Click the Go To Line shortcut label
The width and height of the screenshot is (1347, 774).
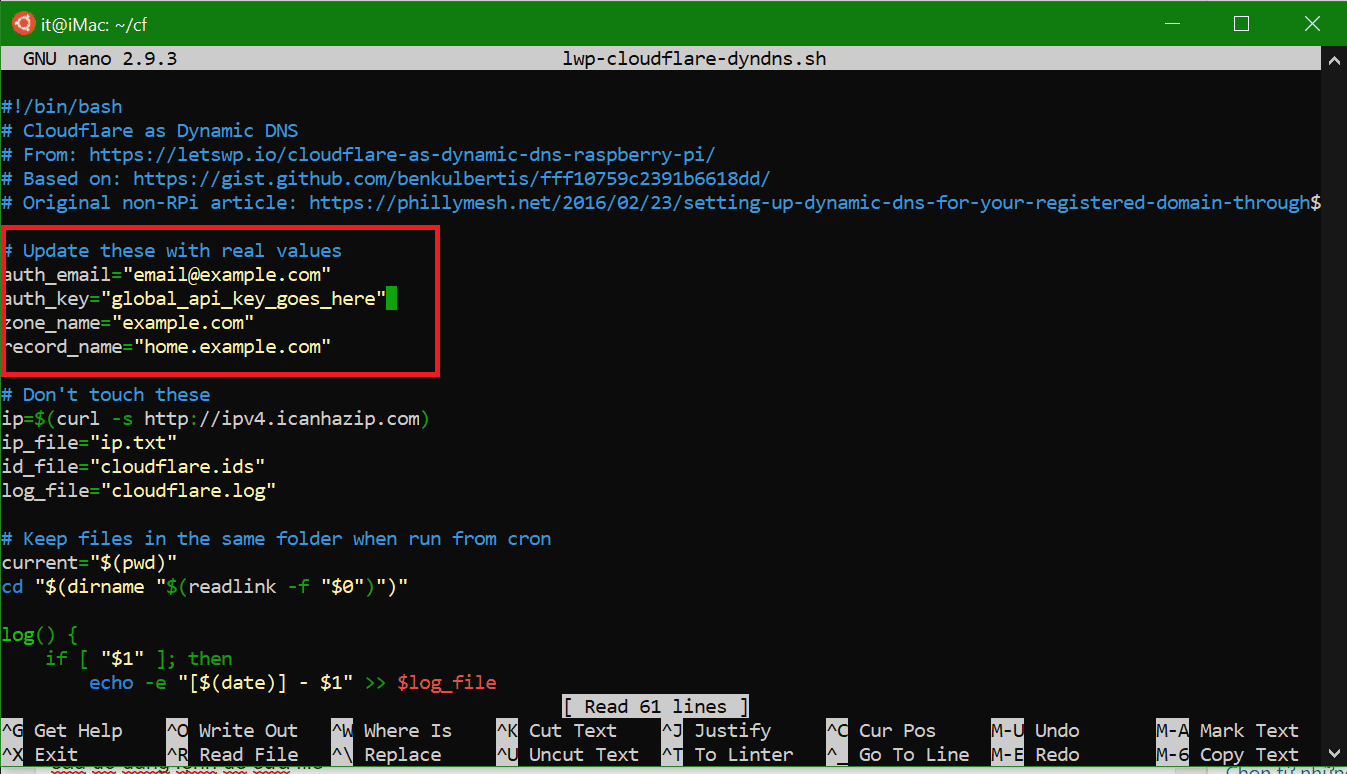click(913, 755)
